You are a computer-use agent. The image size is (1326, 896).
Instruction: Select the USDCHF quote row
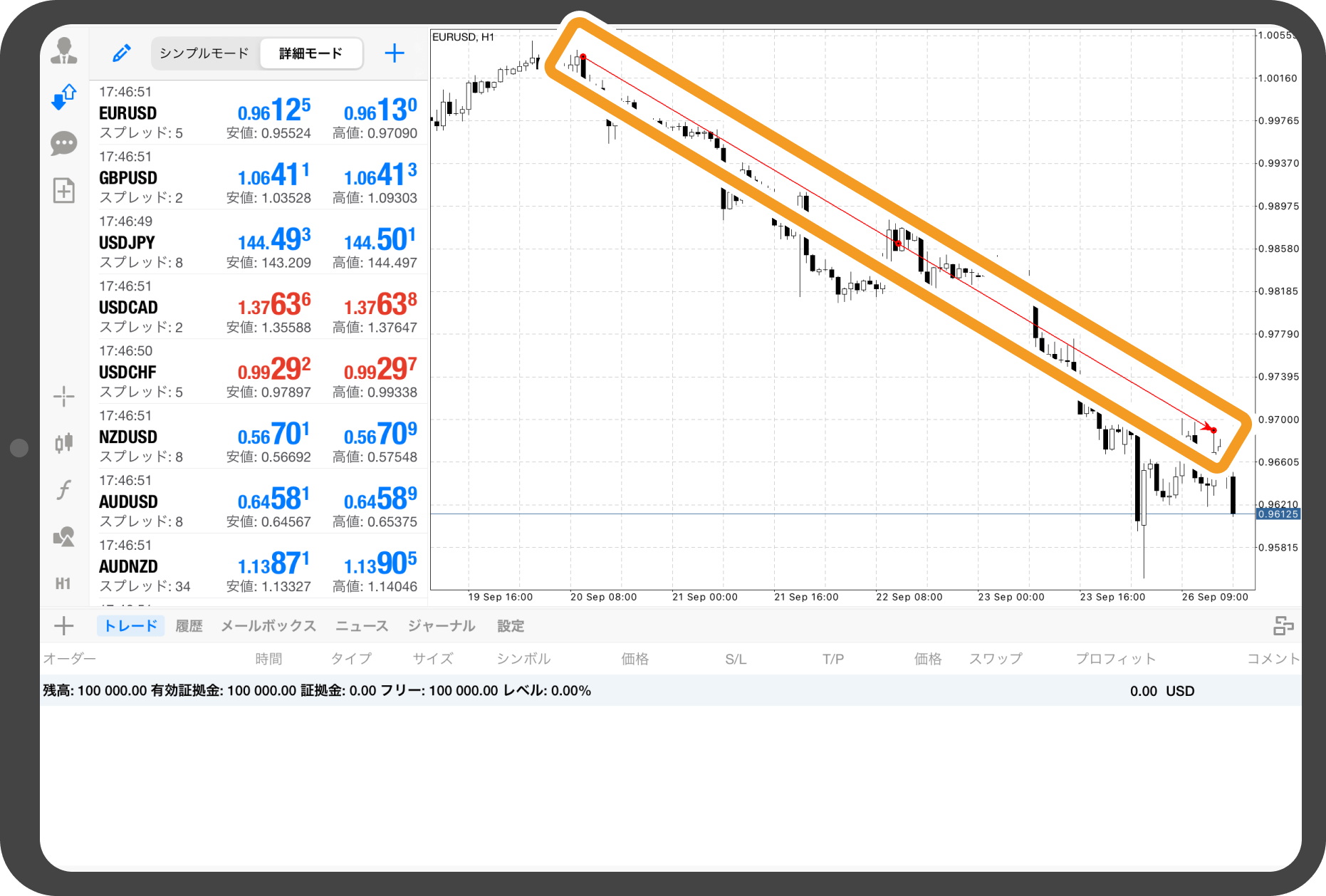[x=259, y=372]
